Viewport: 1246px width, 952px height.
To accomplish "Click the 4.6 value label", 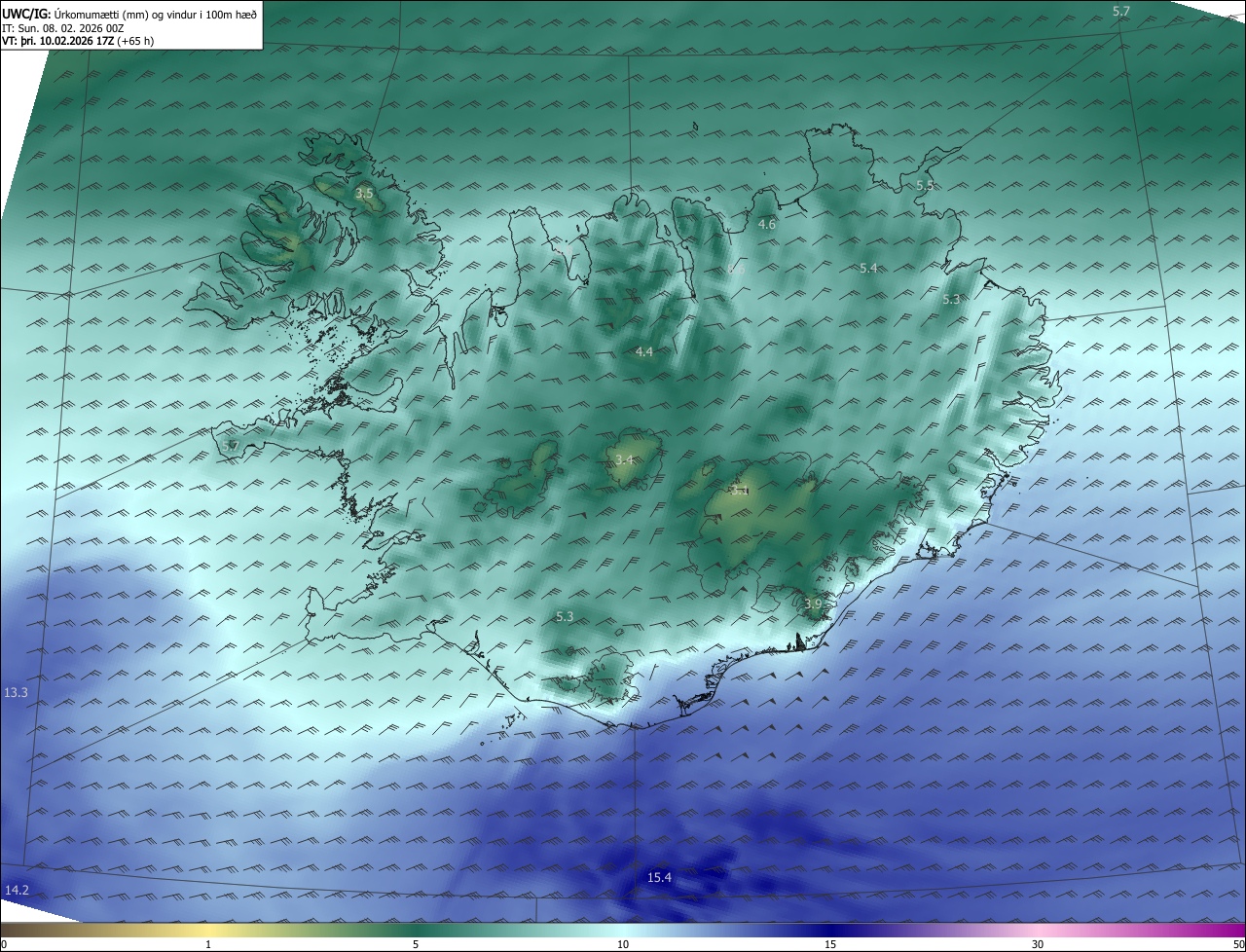I will pyautogui.click(x=767, y=225).
